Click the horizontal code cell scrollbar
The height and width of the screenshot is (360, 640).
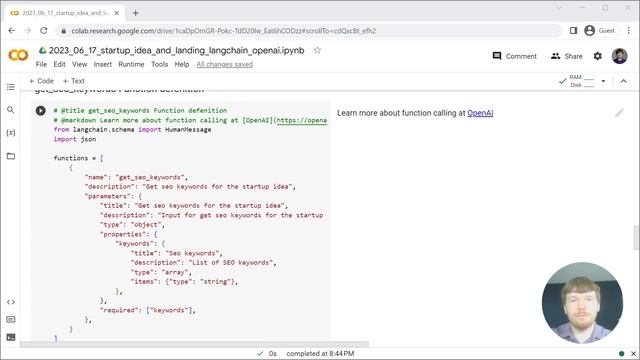tap(194, 344)
